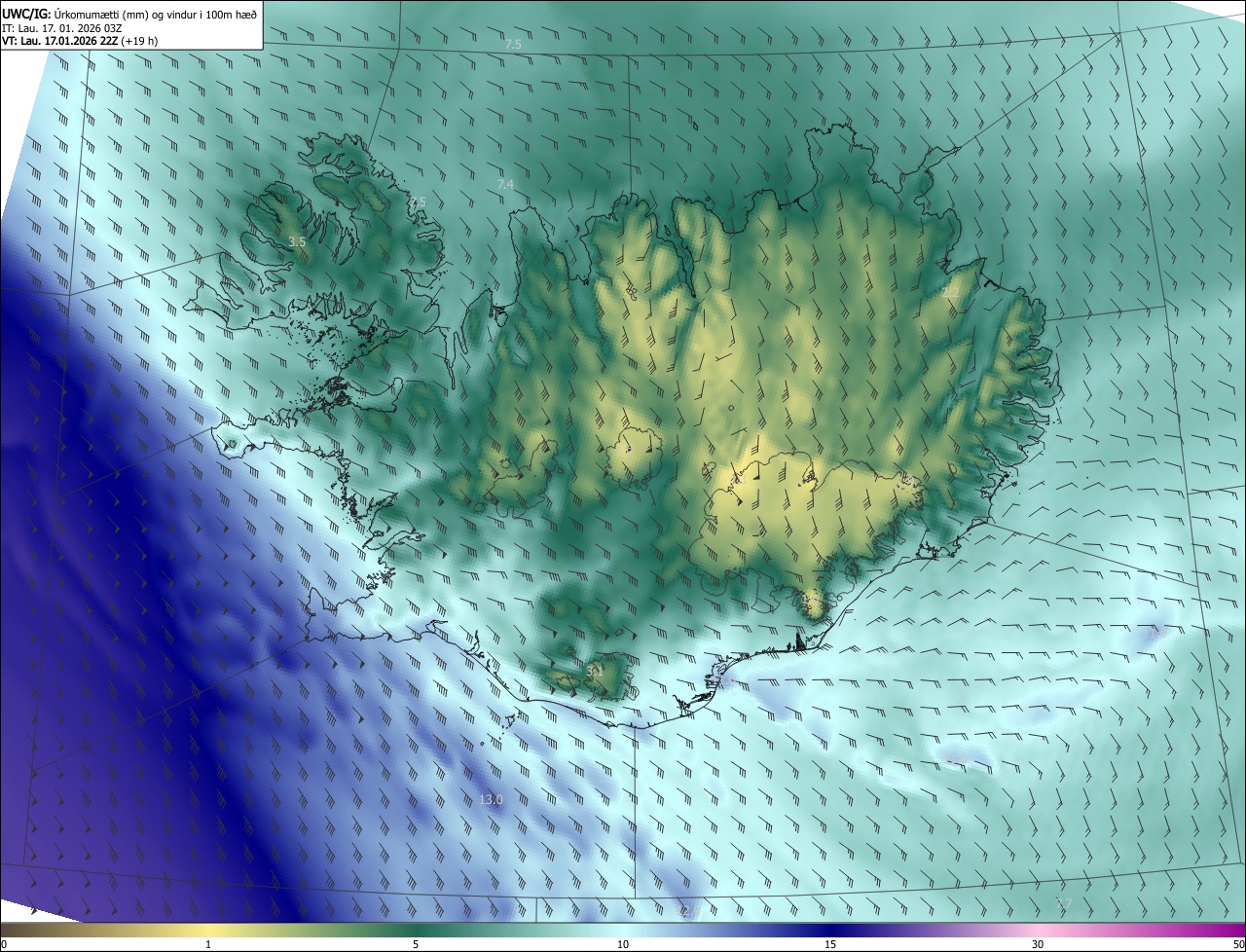Click the '3.5' value label on the Westfjords

[298, 241]
